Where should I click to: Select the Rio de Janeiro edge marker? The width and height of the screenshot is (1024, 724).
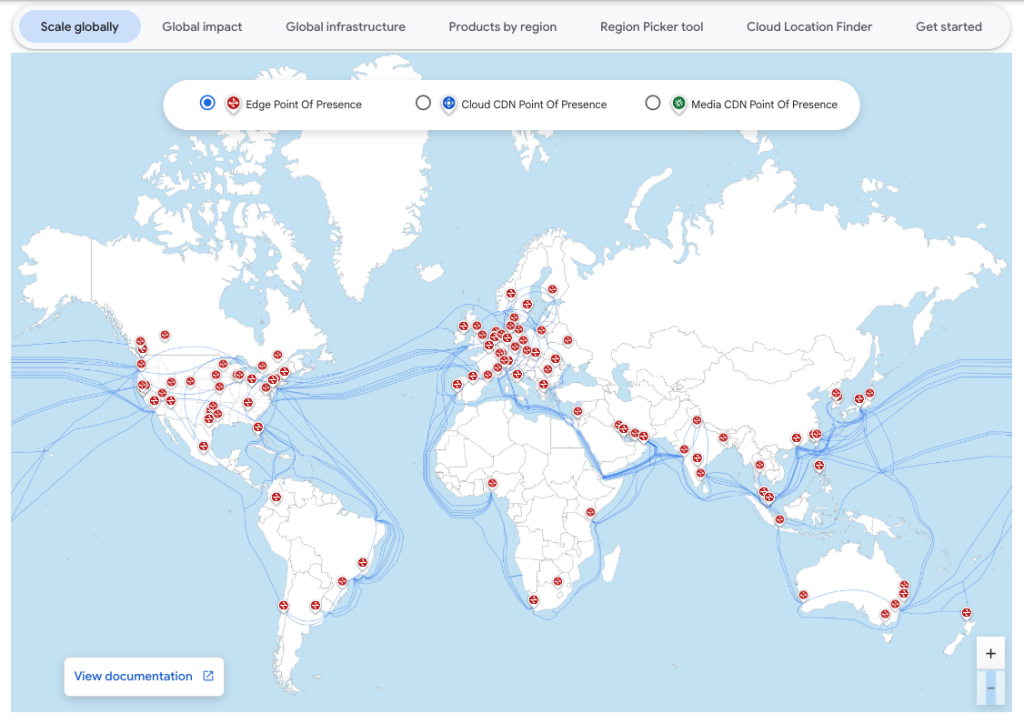click(x=362, y=563)
